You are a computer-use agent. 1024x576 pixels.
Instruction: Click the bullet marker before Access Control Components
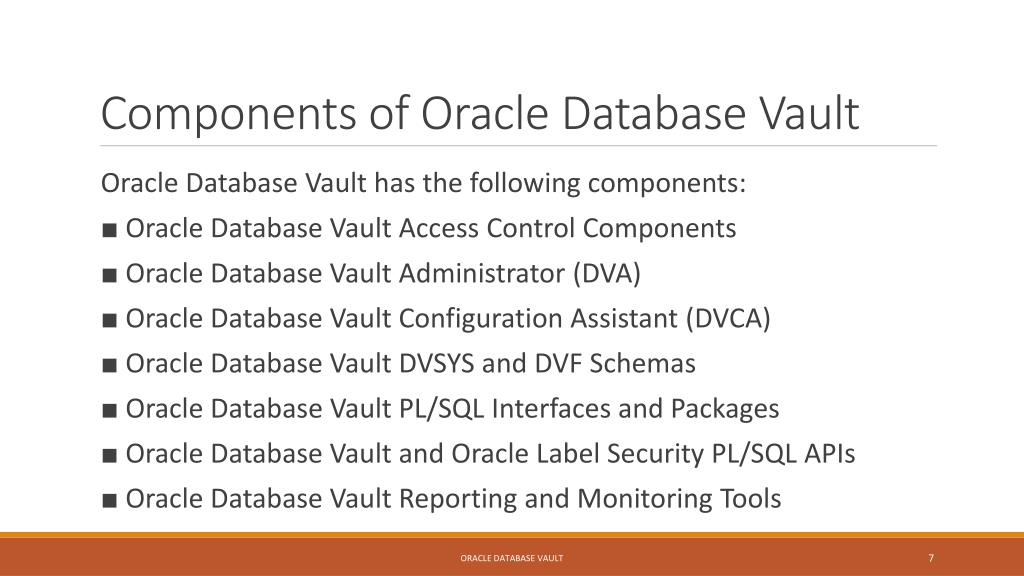[x=110, y=230]
